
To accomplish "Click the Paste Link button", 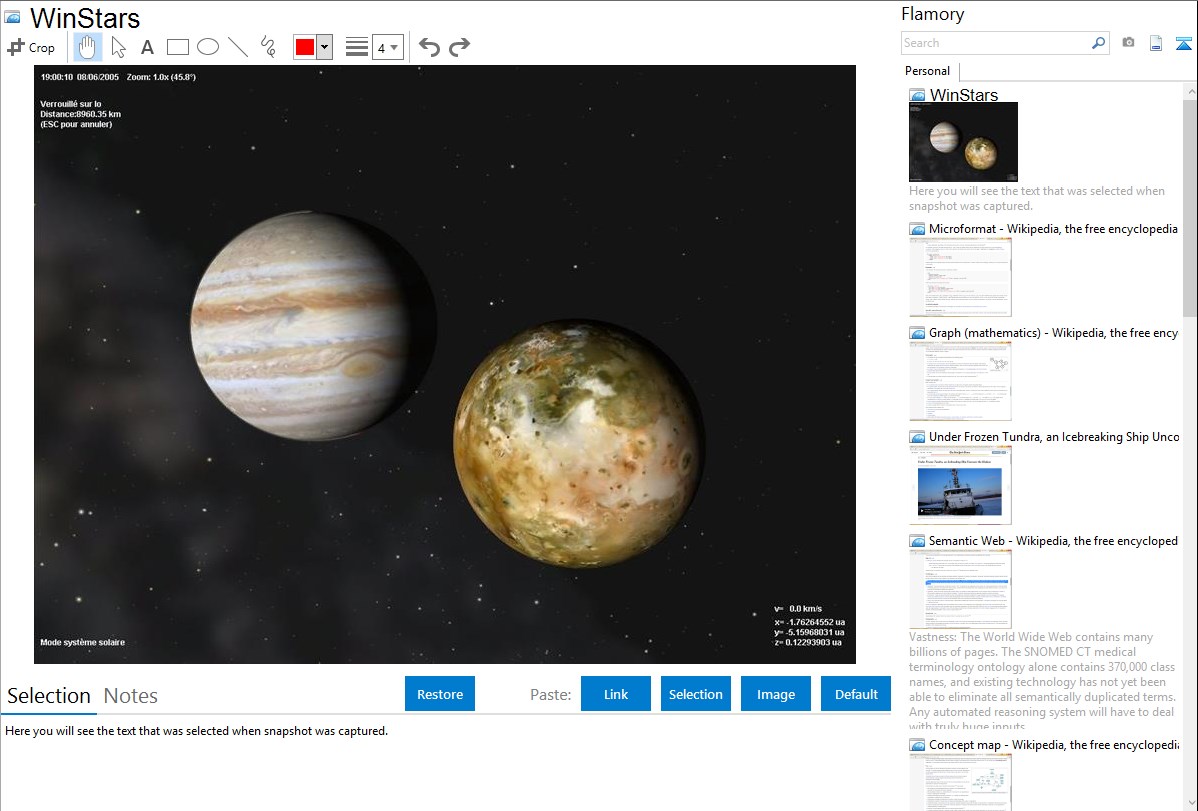I will point(616,694).
